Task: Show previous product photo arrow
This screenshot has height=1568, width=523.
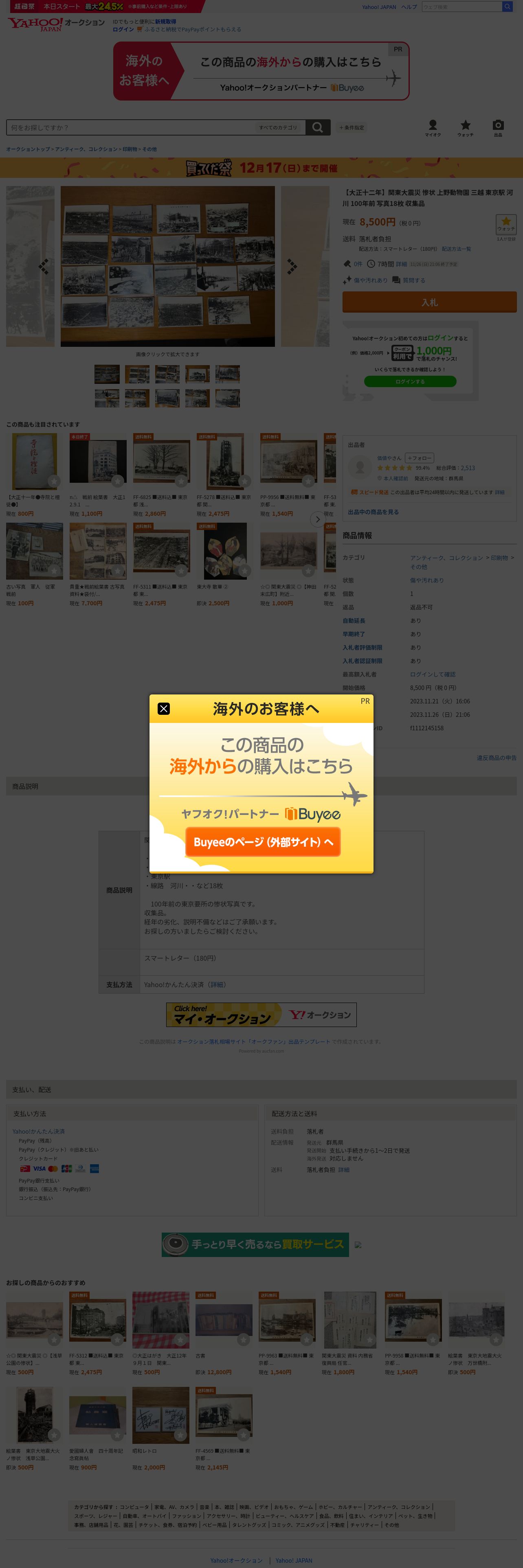Action: (43, 266)
